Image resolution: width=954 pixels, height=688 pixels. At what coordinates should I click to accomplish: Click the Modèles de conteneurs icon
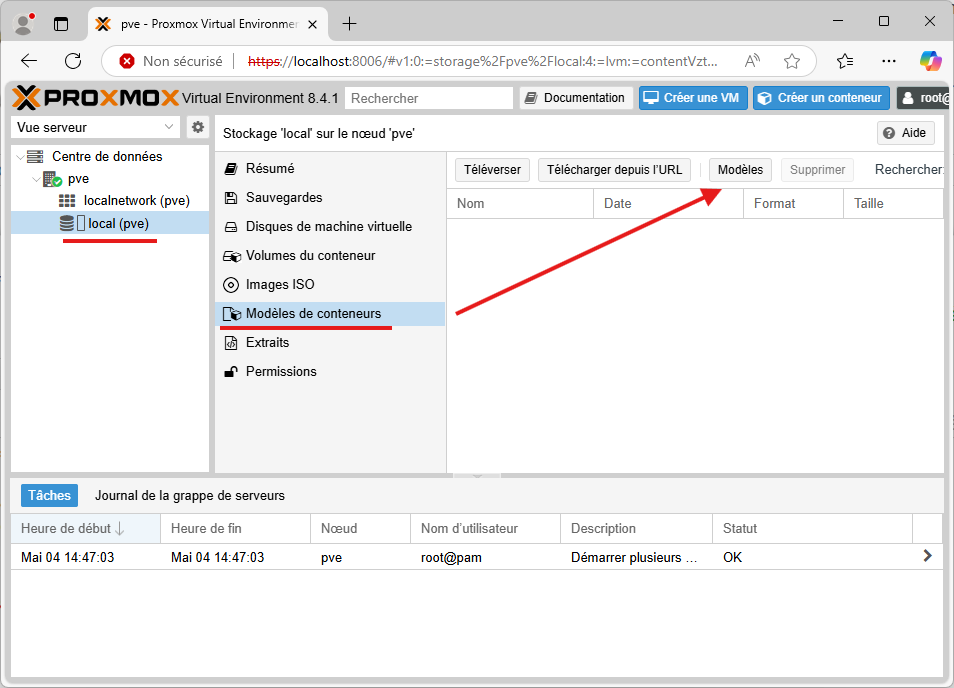232,314
